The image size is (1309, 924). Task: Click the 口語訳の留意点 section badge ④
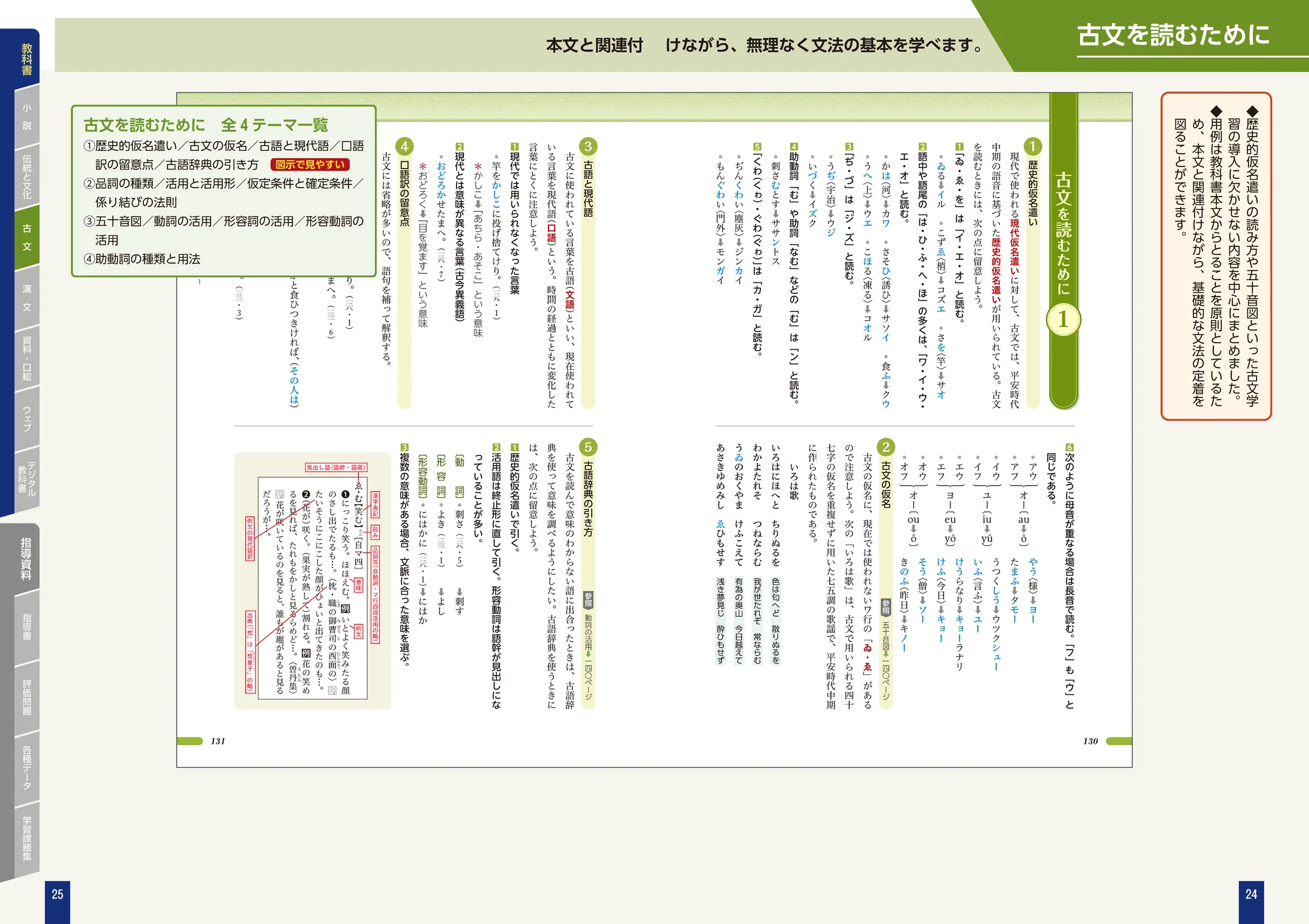tap(404, 146)
